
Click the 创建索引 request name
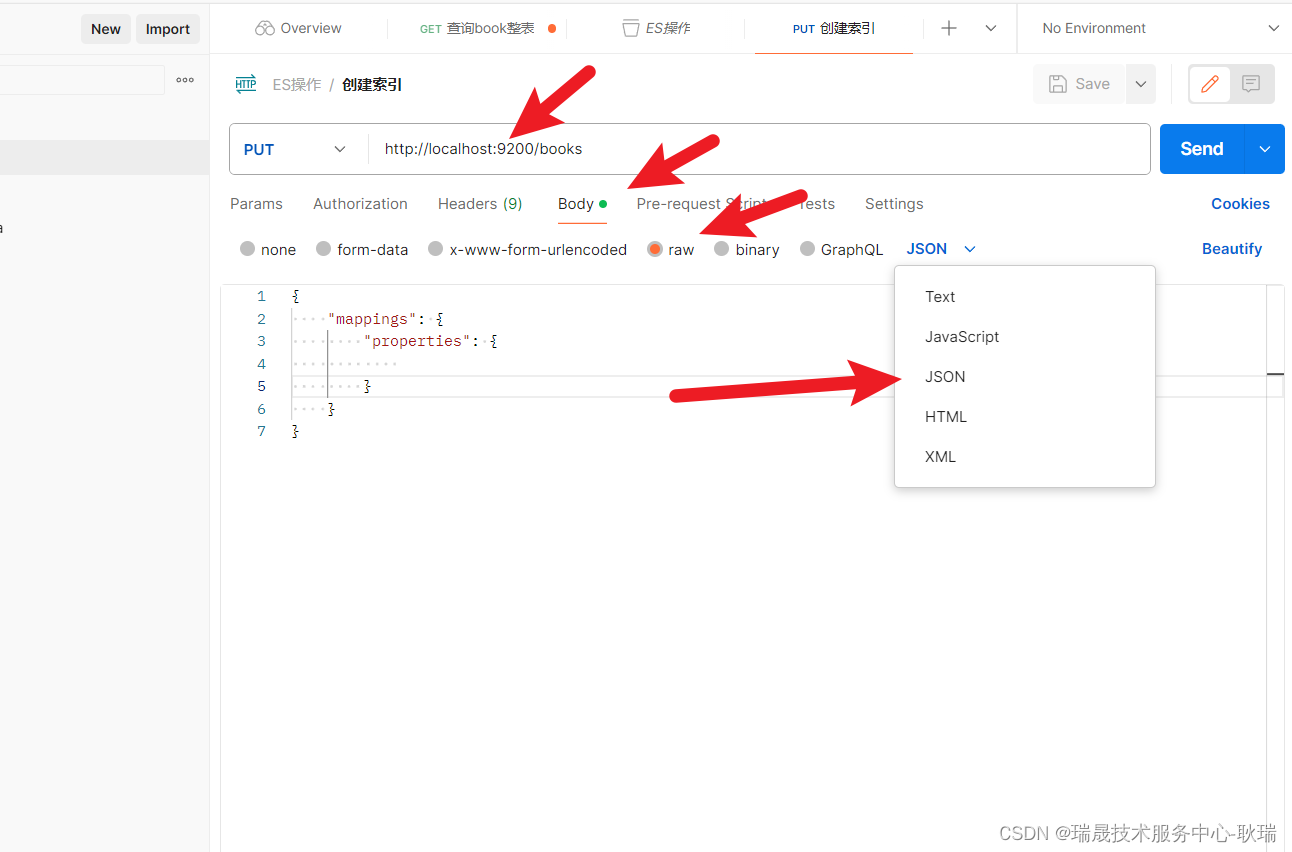tap(372, 85)
